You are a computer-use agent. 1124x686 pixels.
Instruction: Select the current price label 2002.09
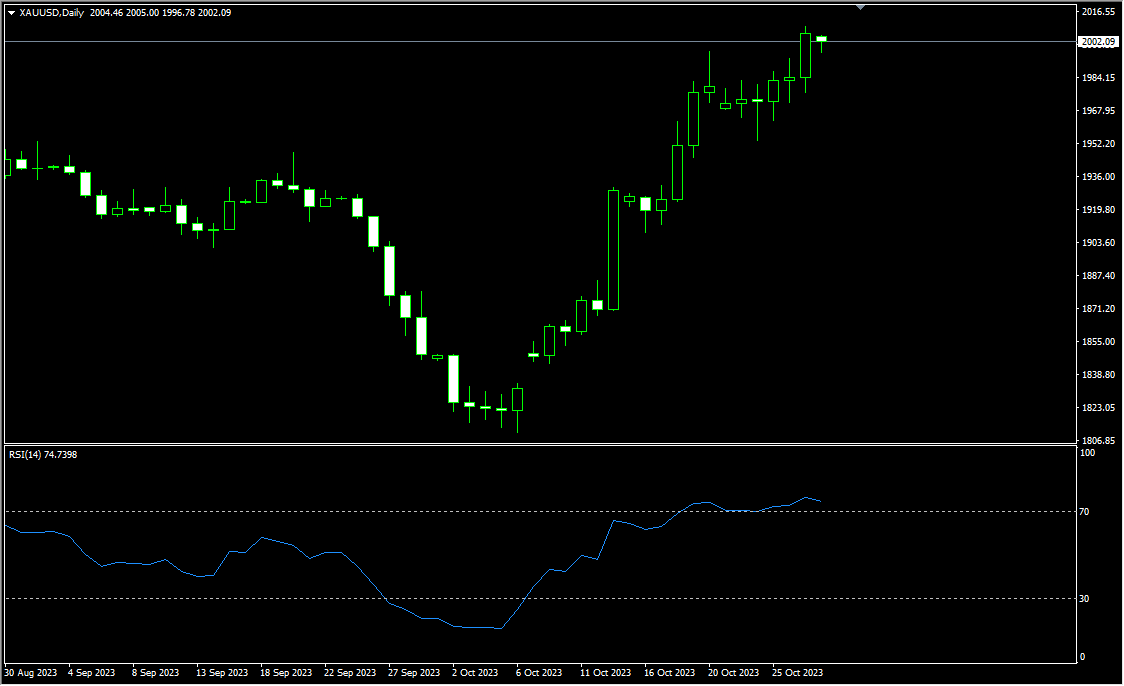pos(1097,42)
